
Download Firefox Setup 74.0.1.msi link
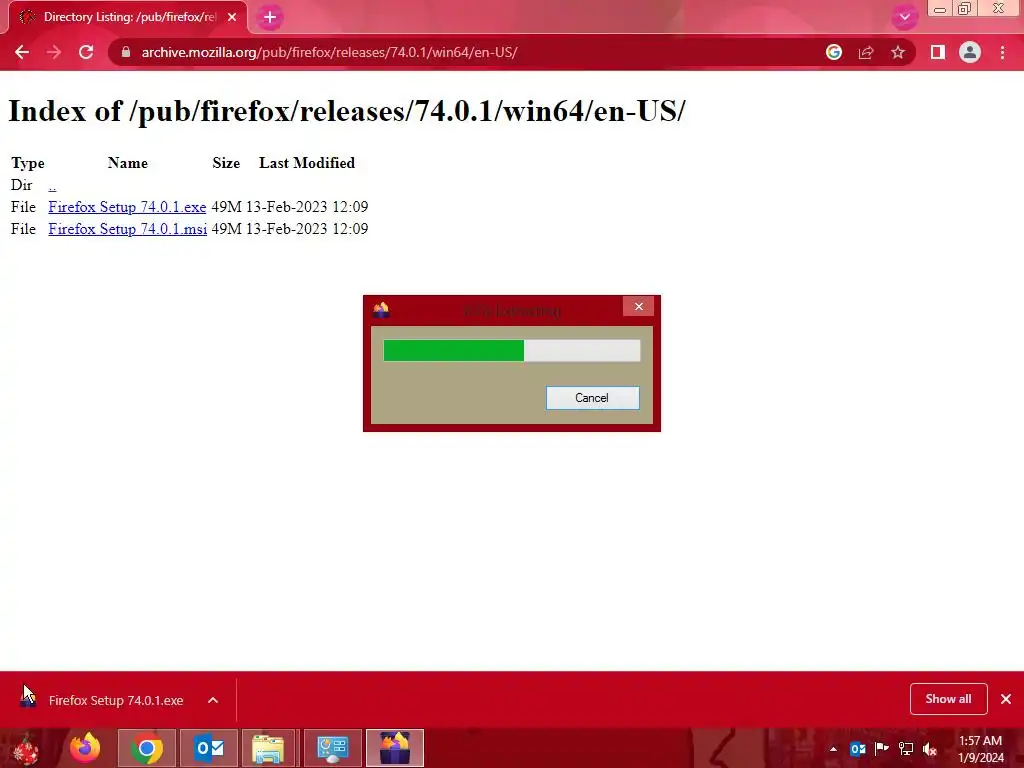[x=127, y=229]
